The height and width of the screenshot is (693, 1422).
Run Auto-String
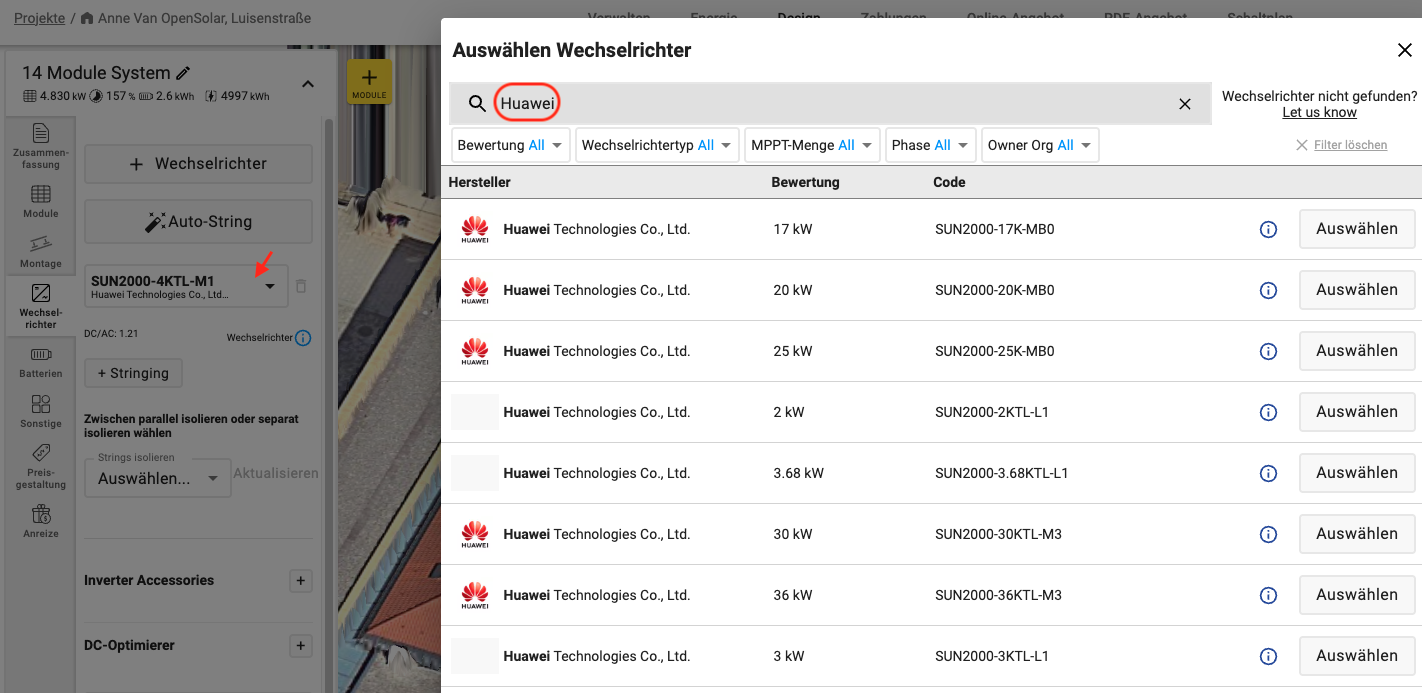tap(198, 222)
